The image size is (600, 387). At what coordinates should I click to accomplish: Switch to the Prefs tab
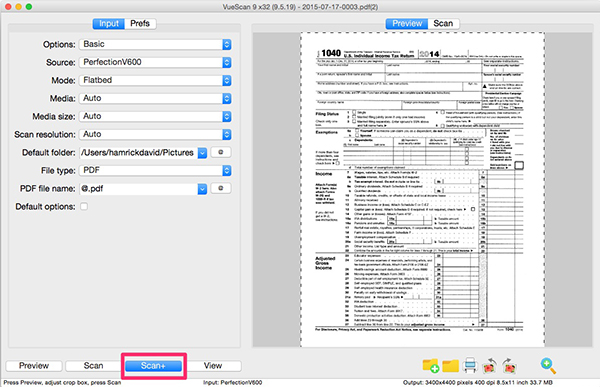tap(140, 23)
